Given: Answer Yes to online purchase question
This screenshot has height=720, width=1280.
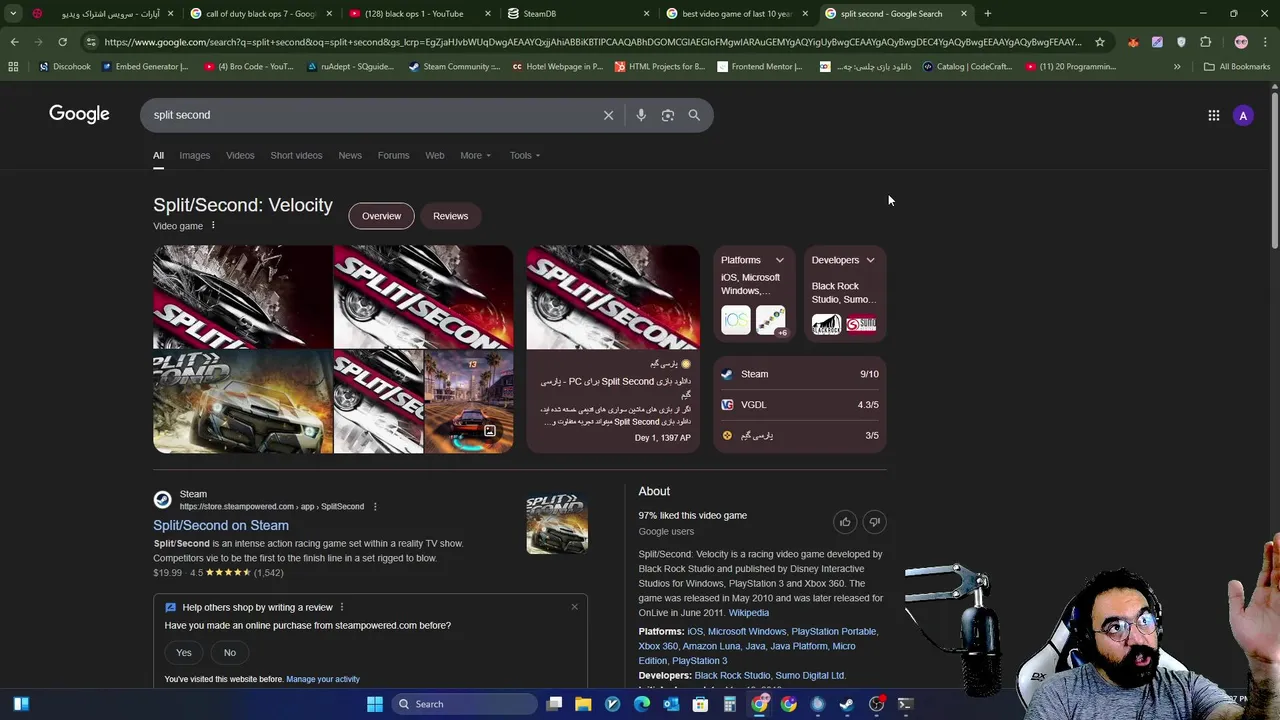Looking at the screenshot, I should (x=184, y=653).
